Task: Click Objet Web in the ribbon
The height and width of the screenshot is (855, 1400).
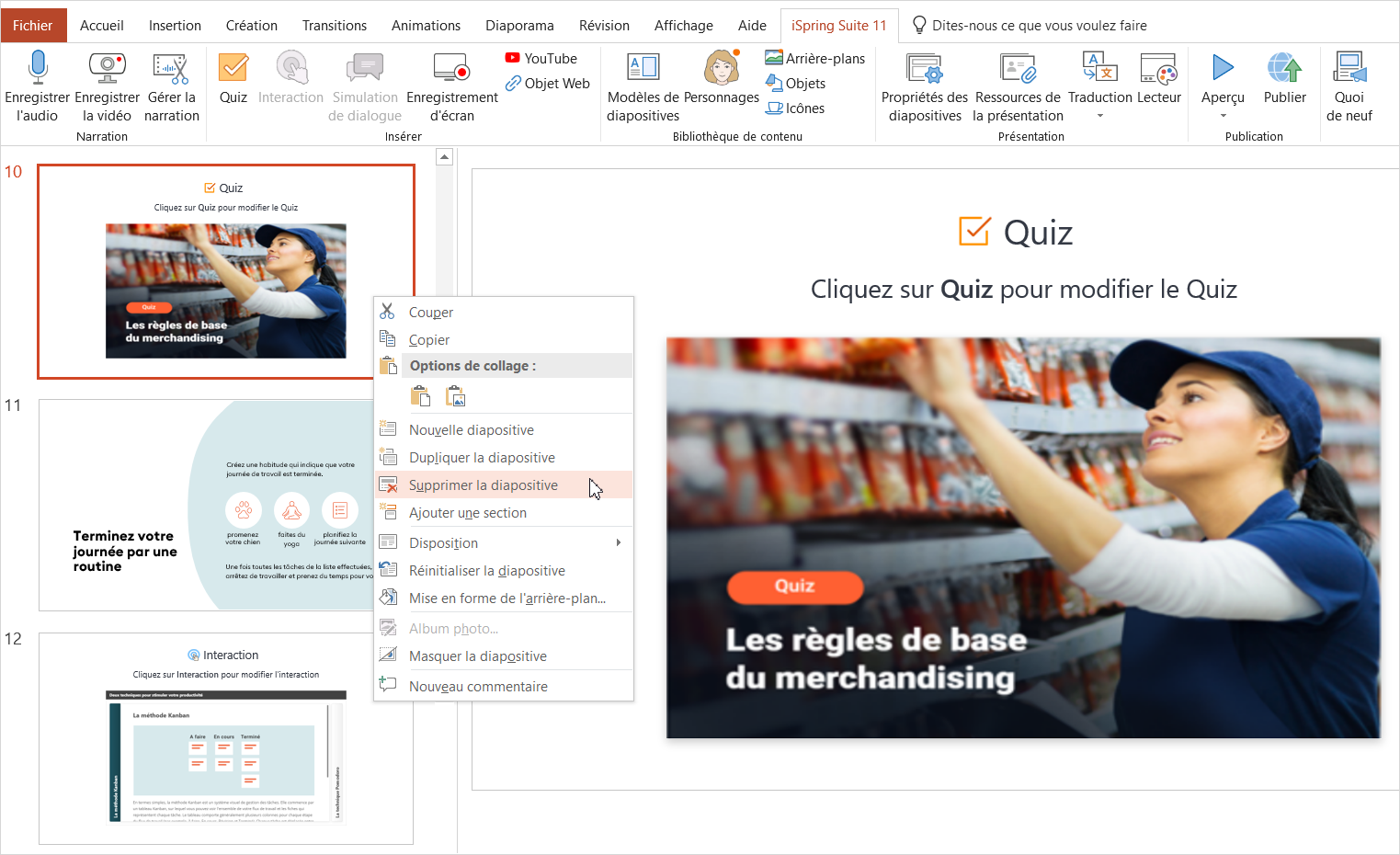Action: point(548,84)
